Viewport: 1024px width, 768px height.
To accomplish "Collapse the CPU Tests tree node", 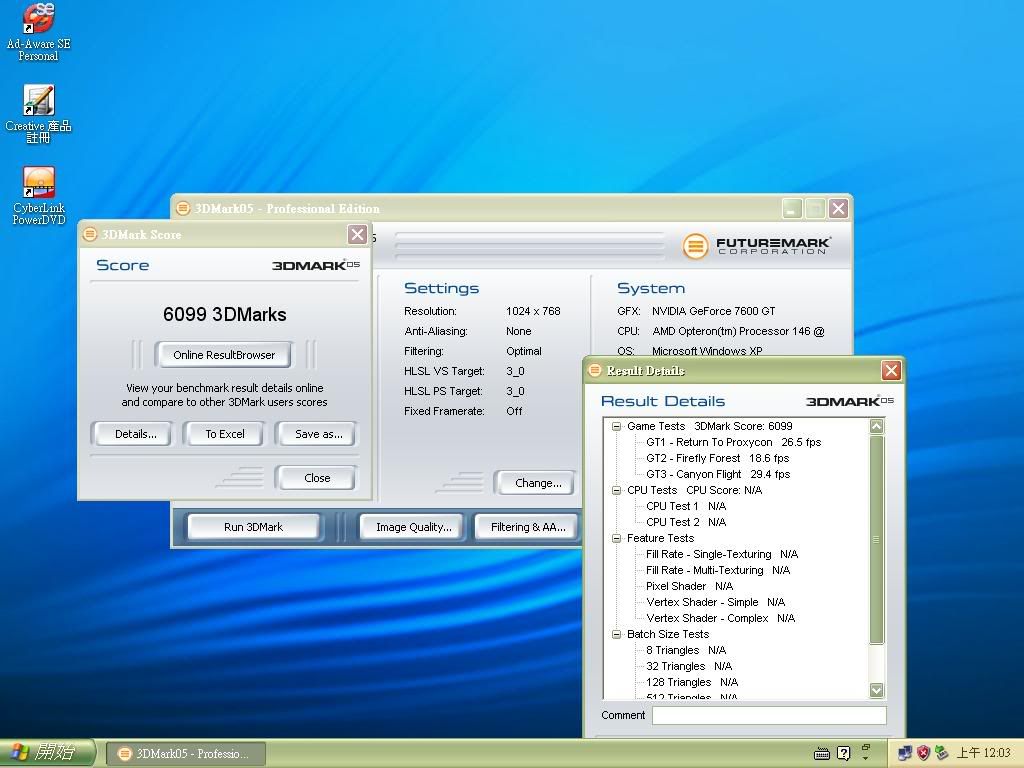I will tap(617, 490).
